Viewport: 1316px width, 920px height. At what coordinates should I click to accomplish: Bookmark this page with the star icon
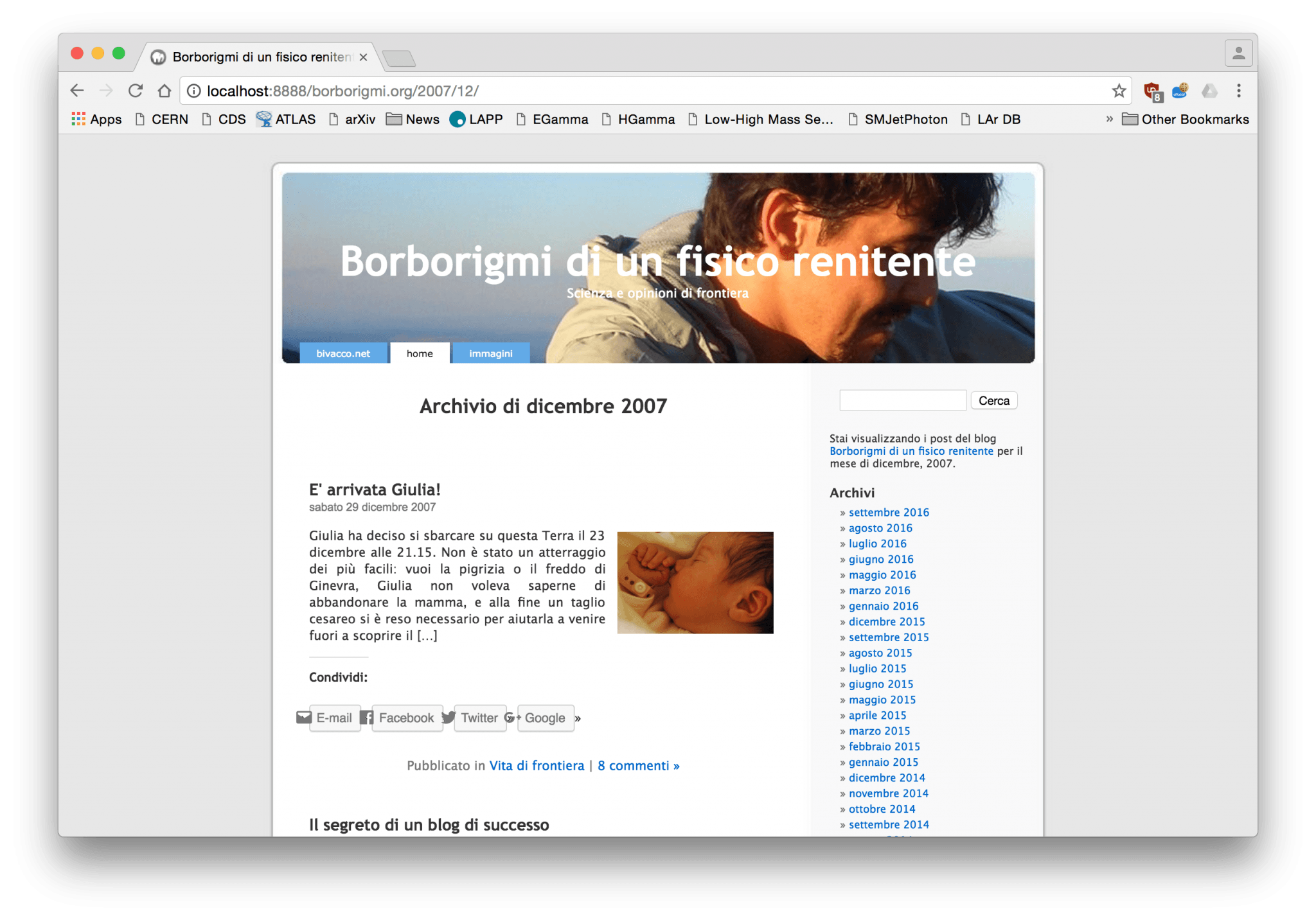(x=1119, y=91)
